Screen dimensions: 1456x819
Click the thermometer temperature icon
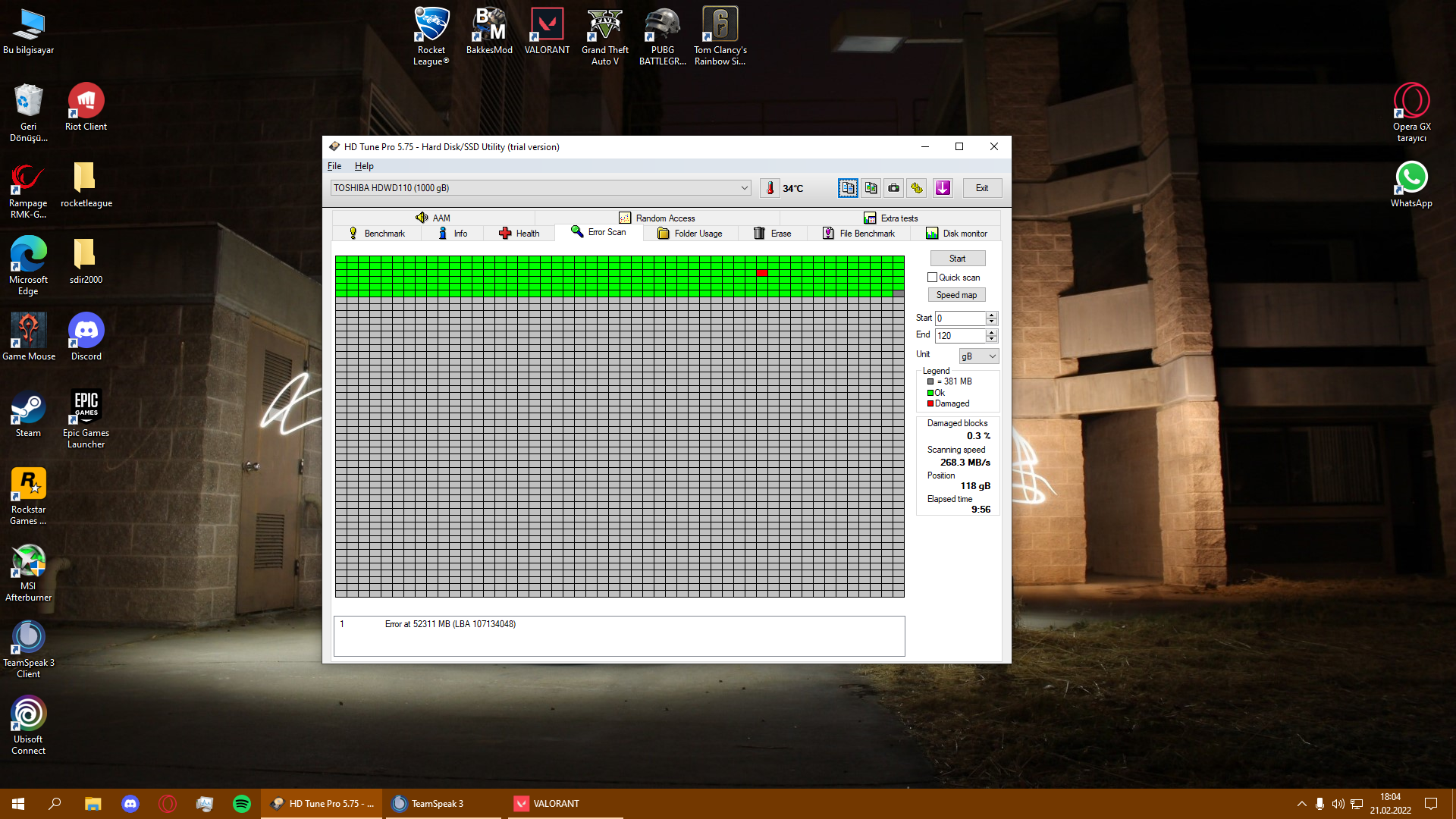coord(770,188)
